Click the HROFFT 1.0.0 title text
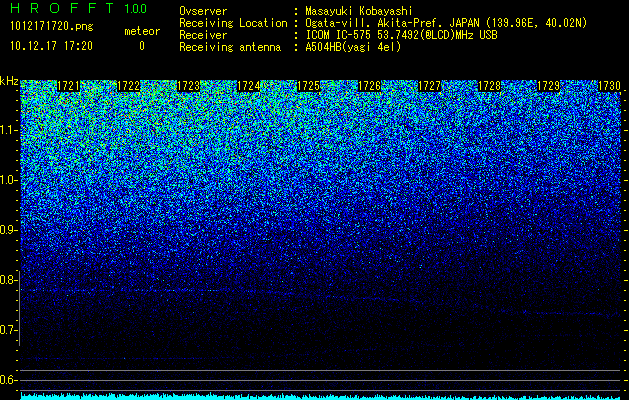 point(79,8)
